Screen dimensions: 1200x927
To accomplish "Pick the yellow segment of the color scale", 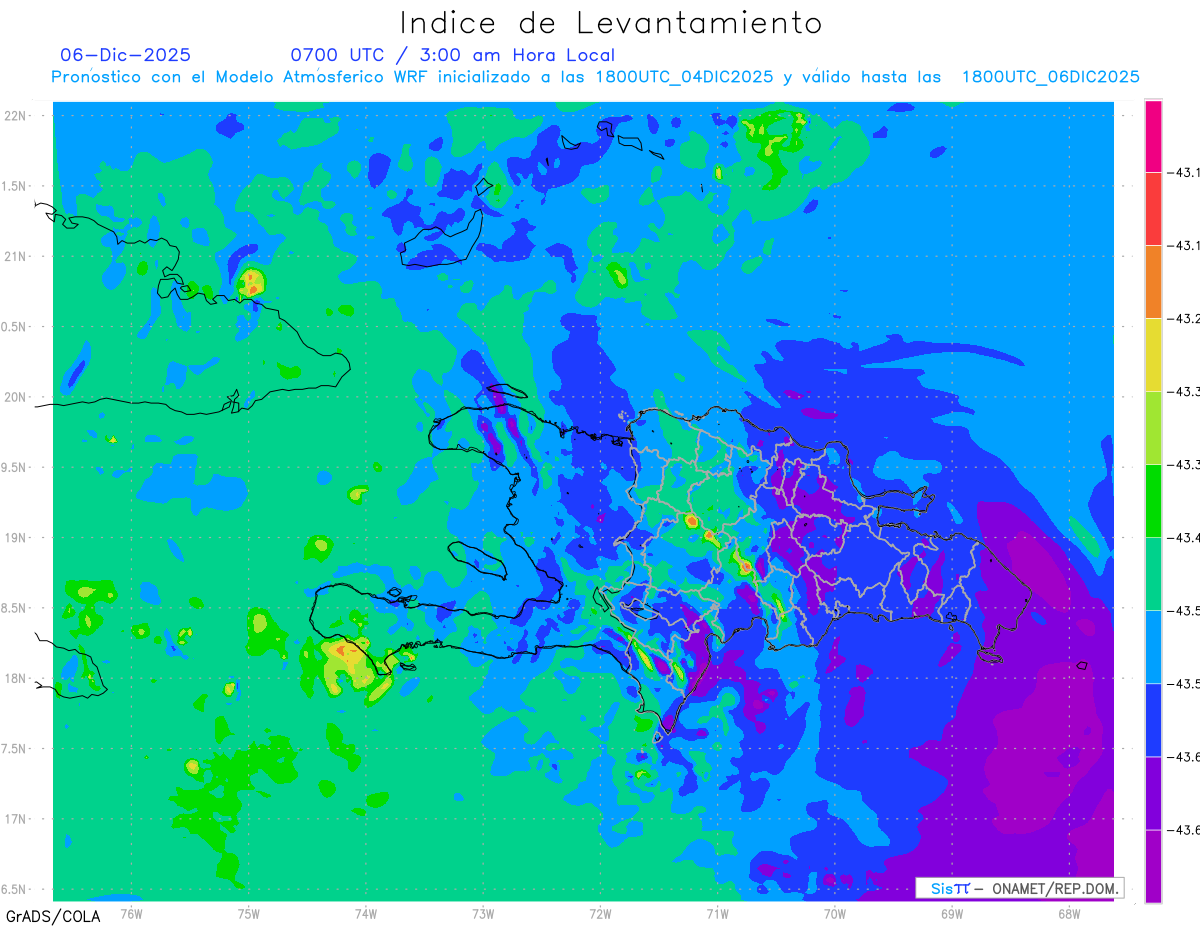I will 1153,355.
